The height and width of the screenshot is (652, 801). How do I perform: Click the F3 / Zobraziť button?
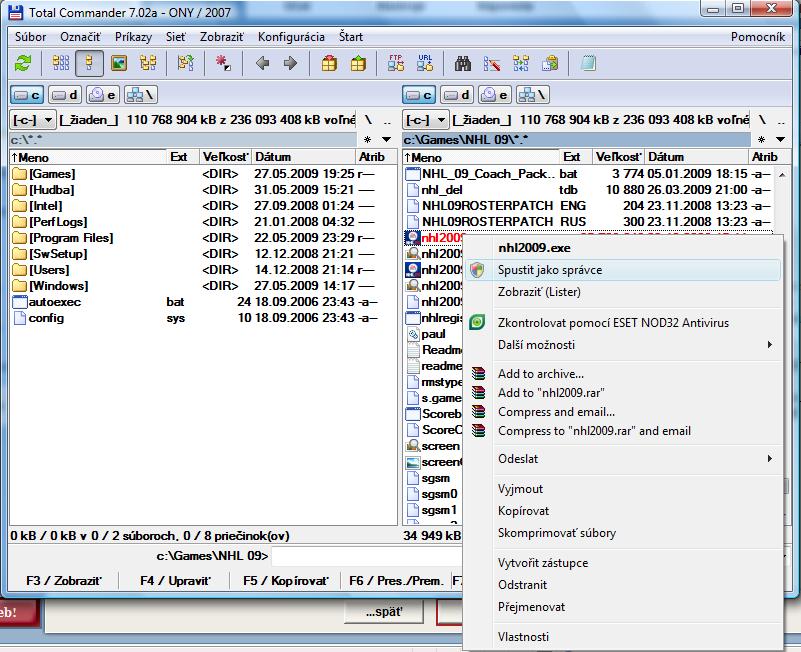click(x=64, y=581)
